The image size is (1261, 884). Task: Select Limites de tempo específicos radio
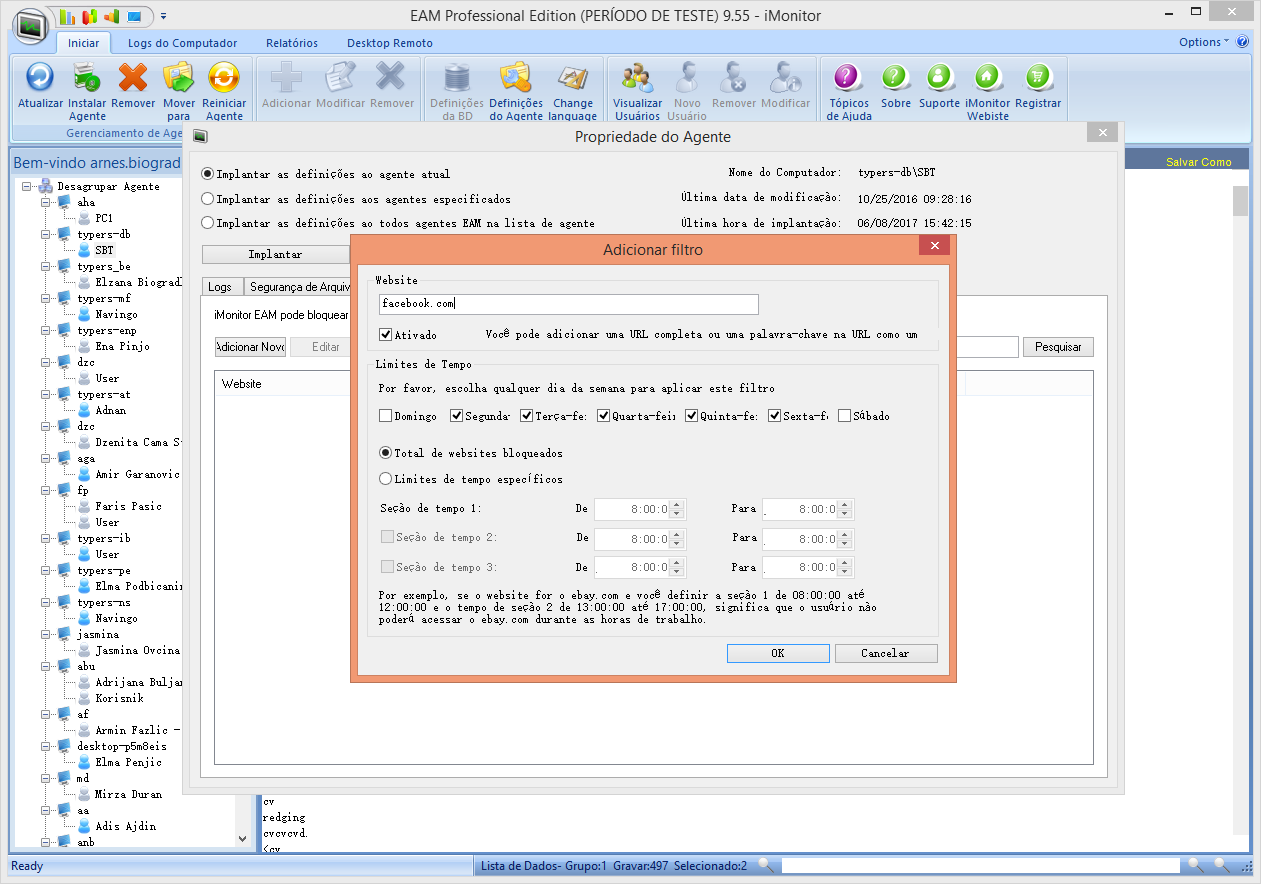(386, 479)
